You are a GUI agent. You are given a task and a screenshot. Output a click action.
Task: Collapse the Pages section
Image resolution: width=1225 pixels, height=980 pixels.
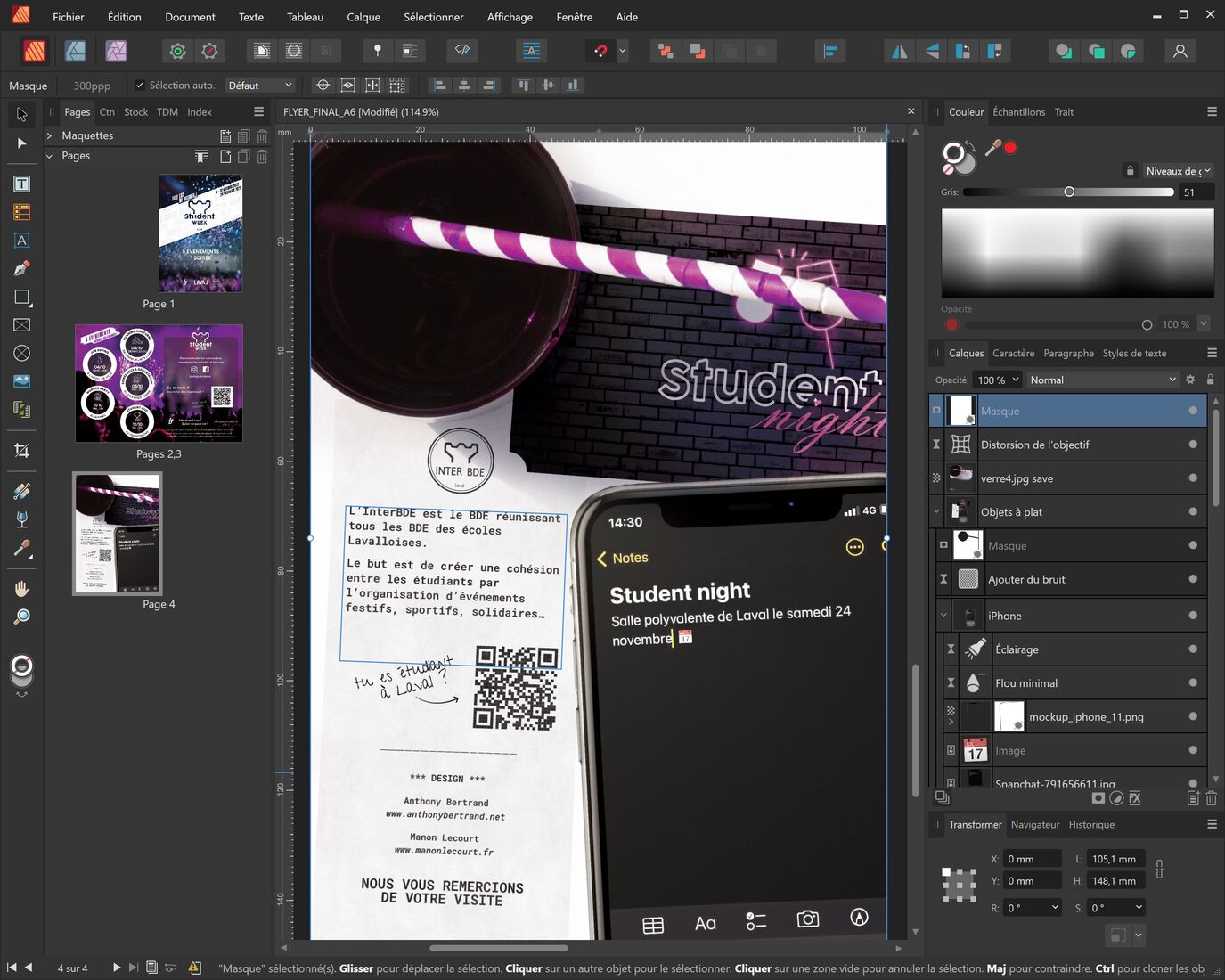click(49, 156)
